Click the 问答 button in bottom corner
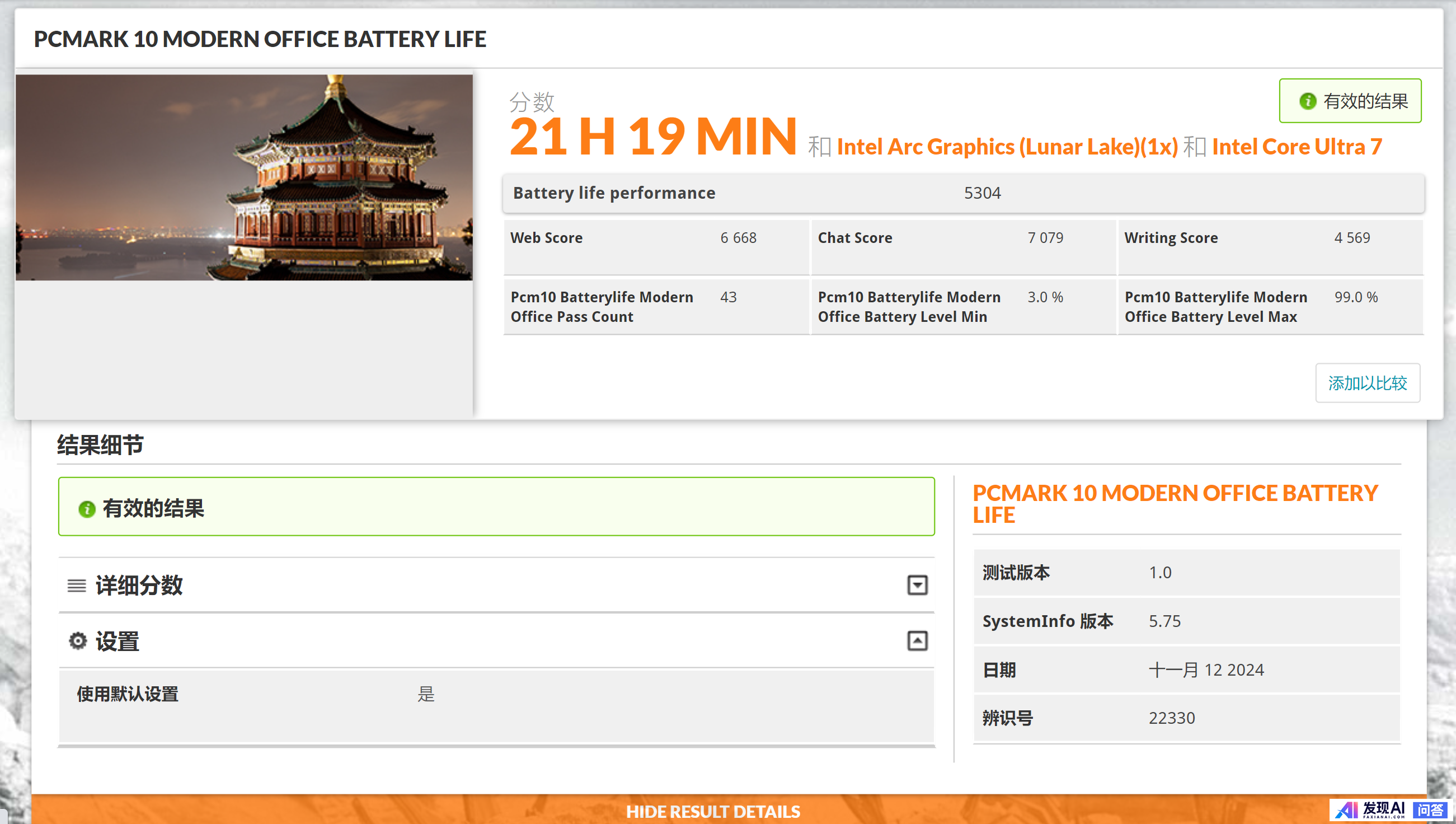The height and width of the screenshot is (824, 1456). [1430, 811]
